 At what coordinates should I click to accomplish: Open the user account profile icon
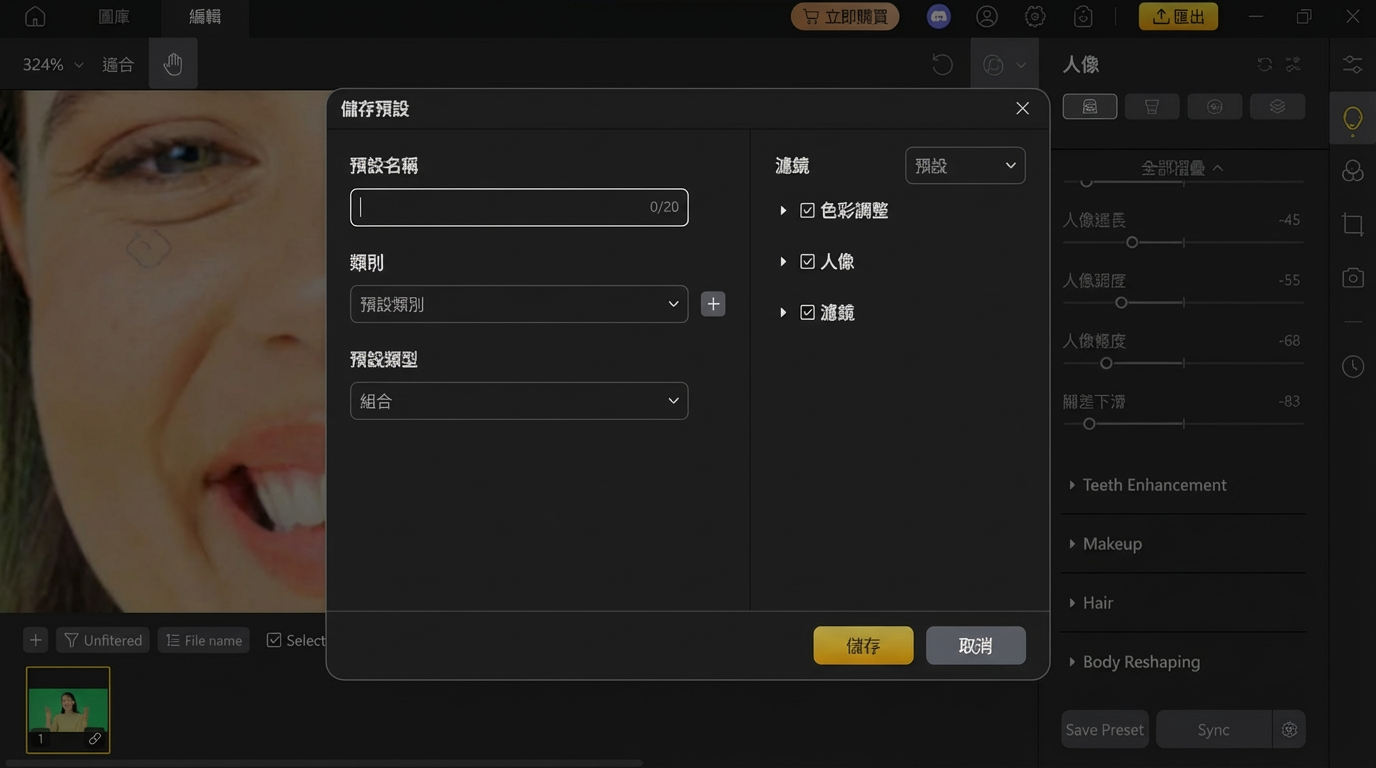987,17
